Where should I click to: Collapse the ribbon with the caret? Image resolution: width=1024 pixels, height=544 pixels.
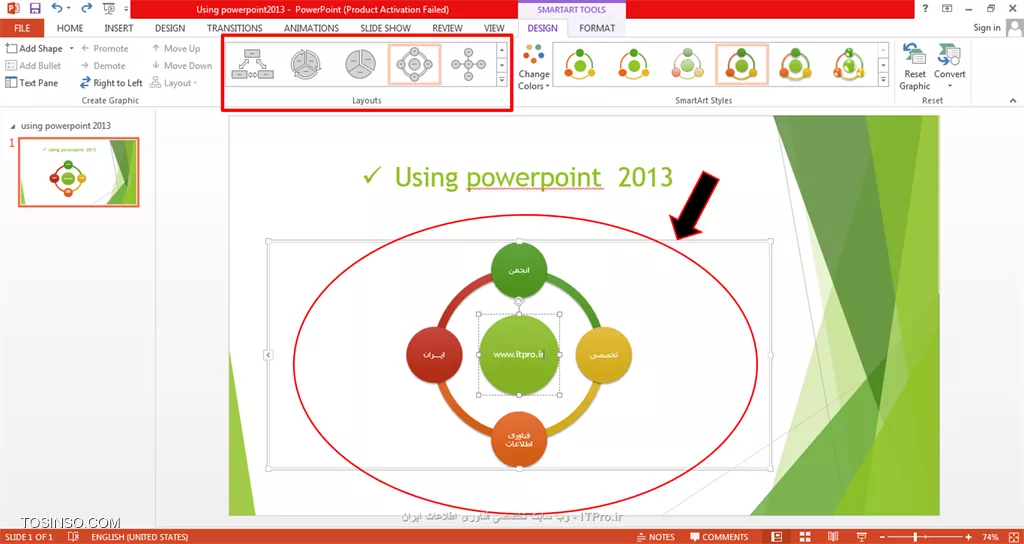click(1013, 101)
